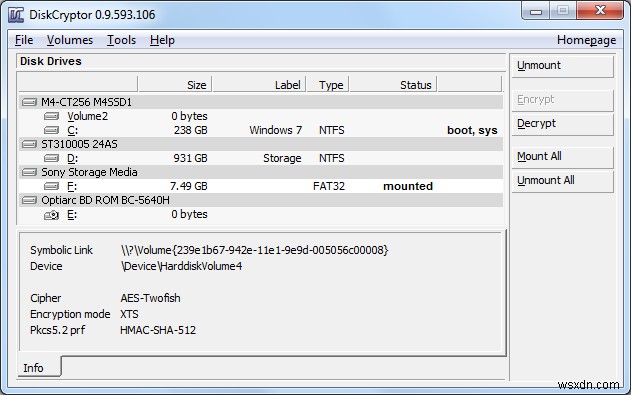631x395 pixels.
Task: Click the Sony Storage Media disk name
Action: 89,172
